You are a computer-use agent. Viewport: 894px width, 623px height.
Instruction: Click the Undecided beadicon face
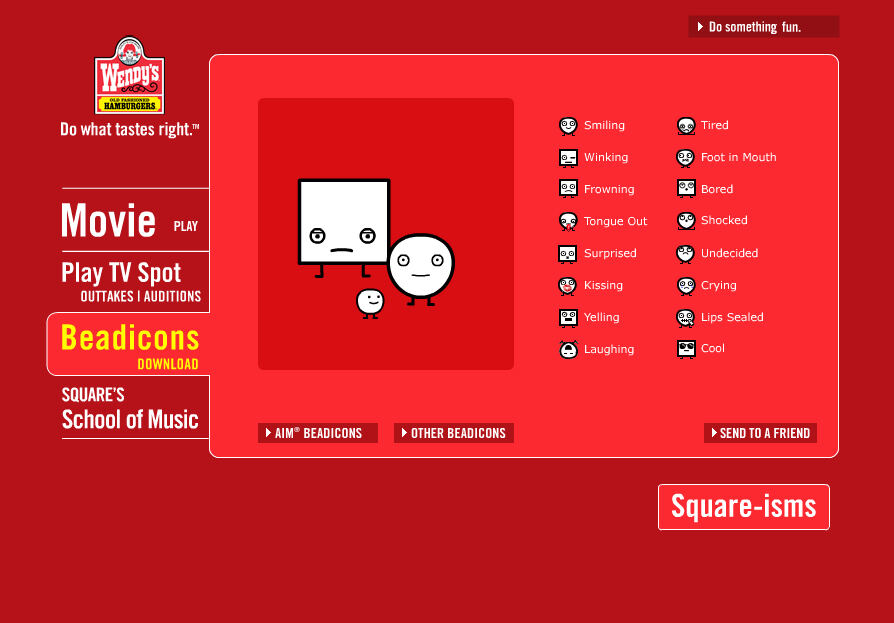(x=685, y=254)
